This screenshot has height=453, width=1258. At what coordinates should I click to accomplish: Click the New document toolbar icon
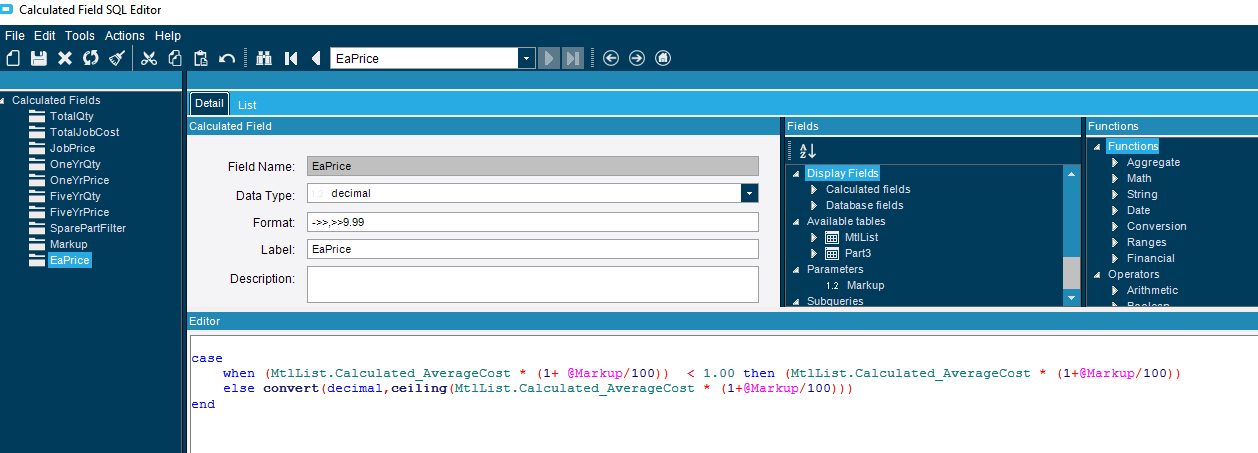pyautogui.click(x=13, y=58)
